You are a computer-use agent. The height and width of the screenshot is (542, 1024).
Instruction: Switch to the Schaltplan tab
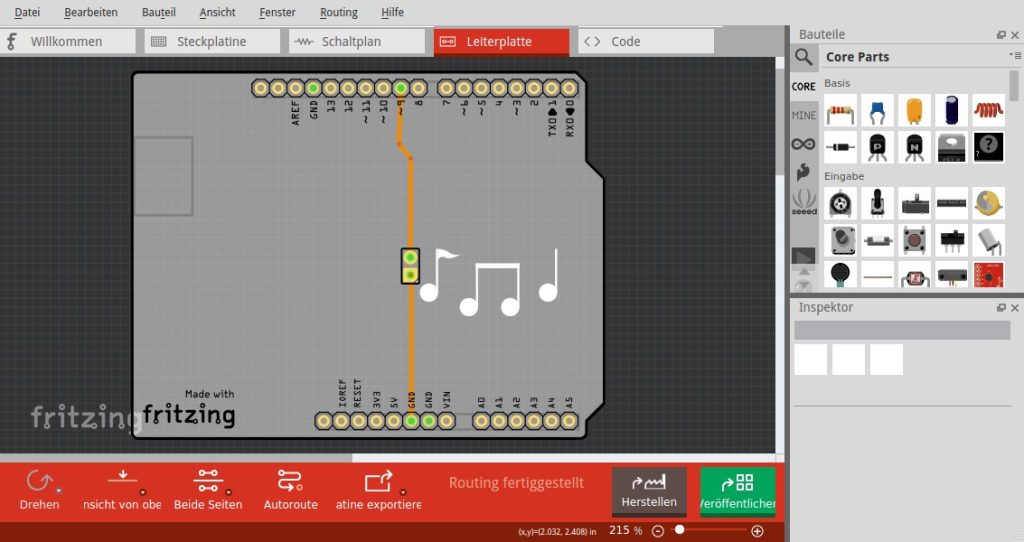coord(350,42)
